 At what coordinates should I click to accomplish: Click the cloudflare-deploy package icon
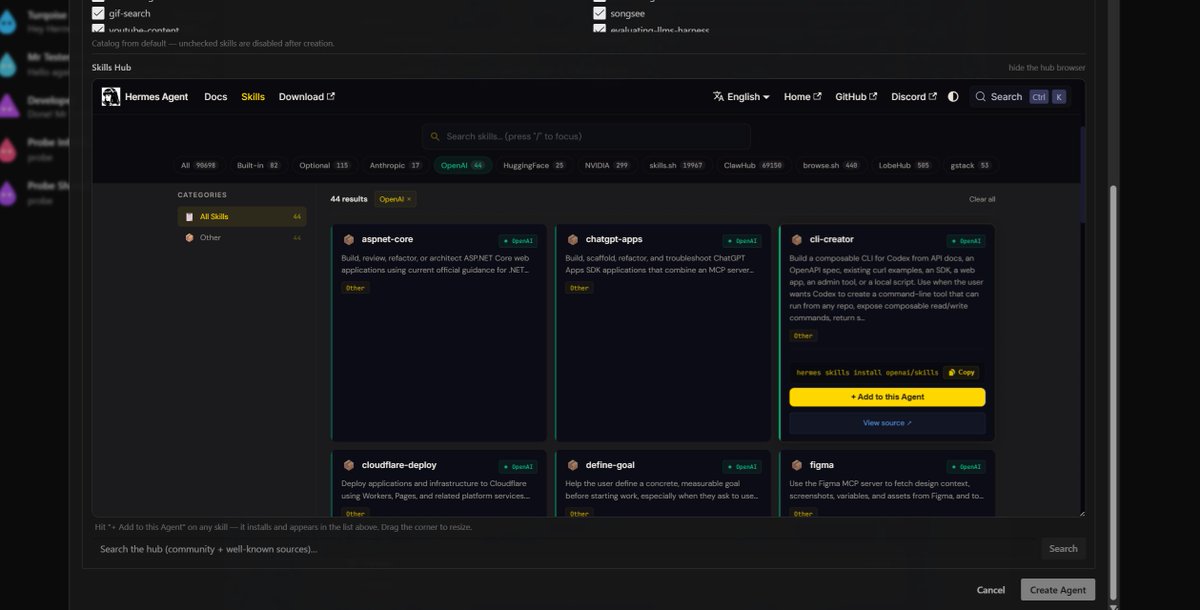click(348, 465)
